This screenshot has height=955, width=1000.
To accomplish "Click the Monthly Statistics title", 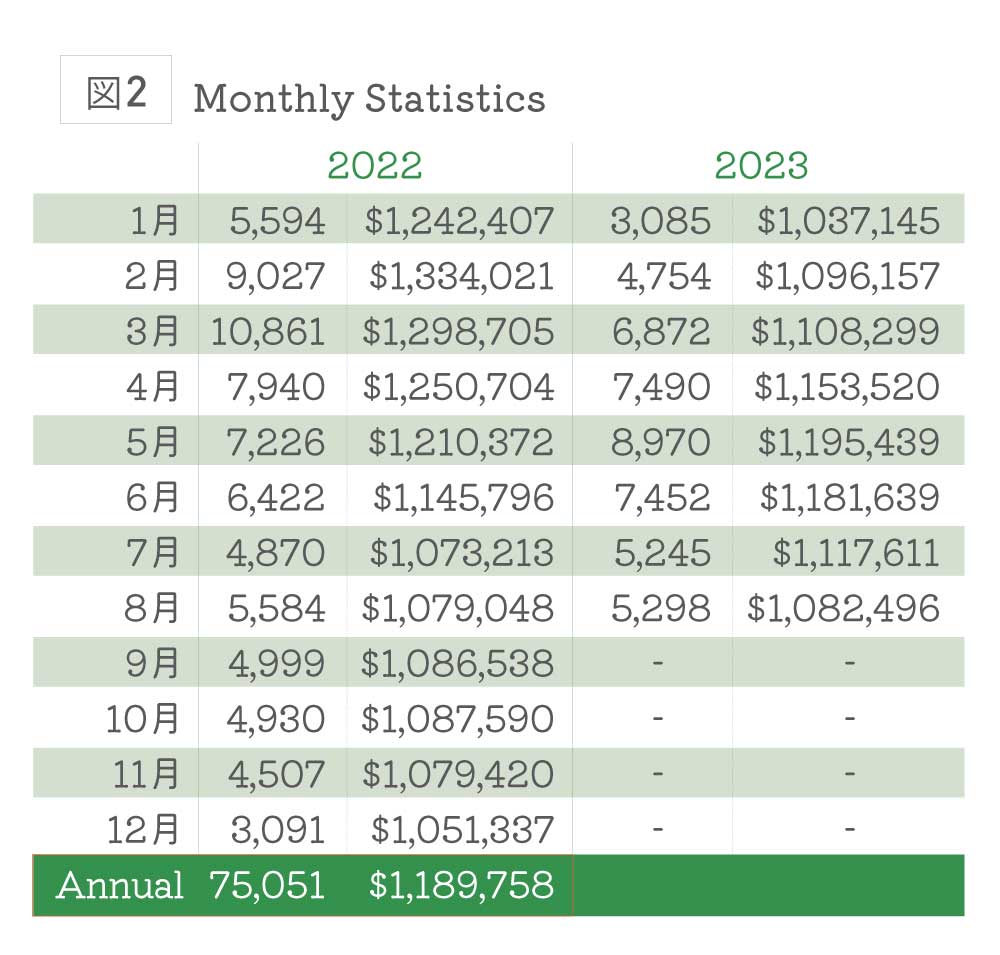I will [369, 98].
